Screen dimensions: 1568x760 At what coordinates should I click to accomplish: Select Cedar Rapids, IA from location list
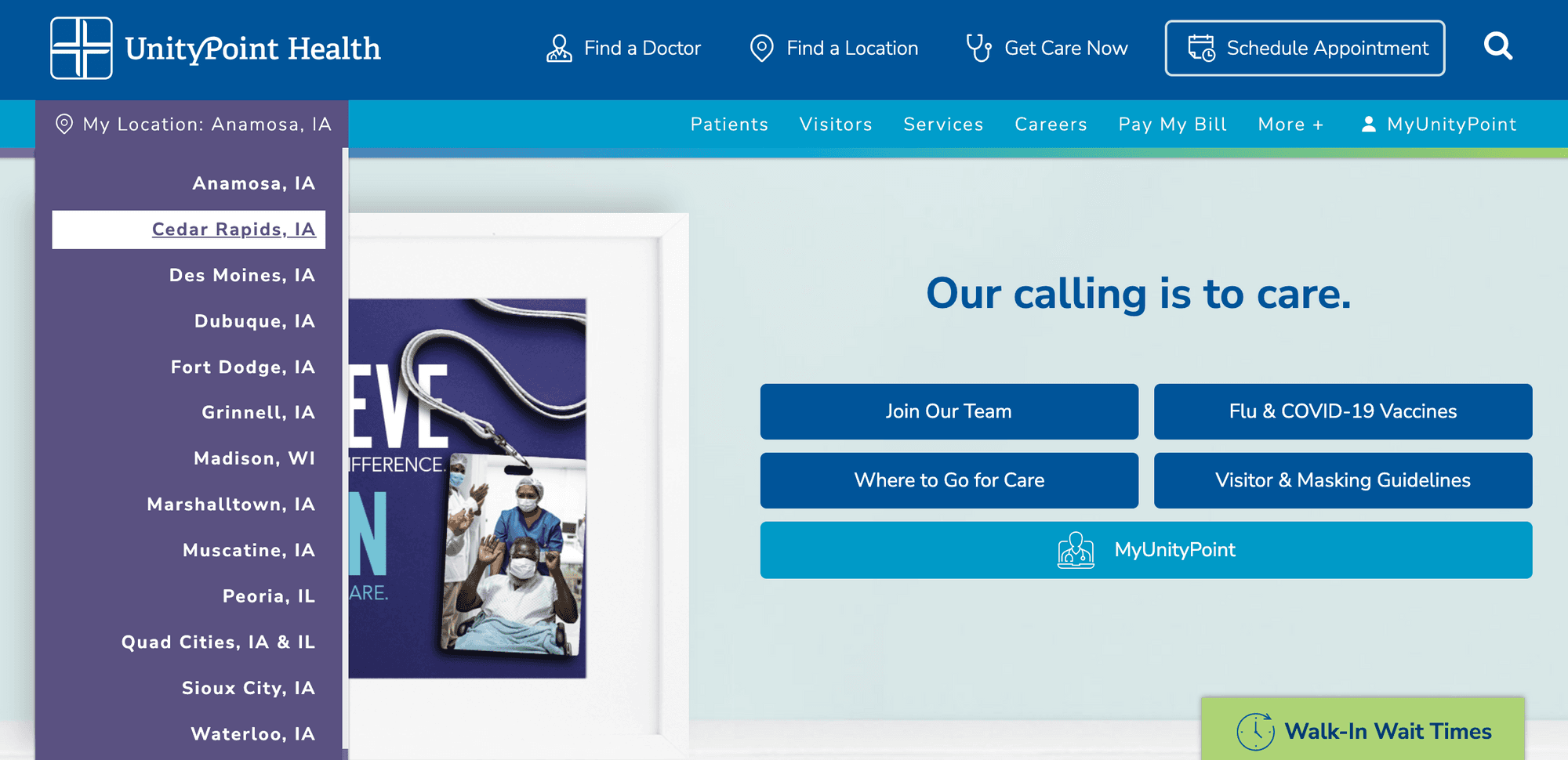click(x=233, y=230)
